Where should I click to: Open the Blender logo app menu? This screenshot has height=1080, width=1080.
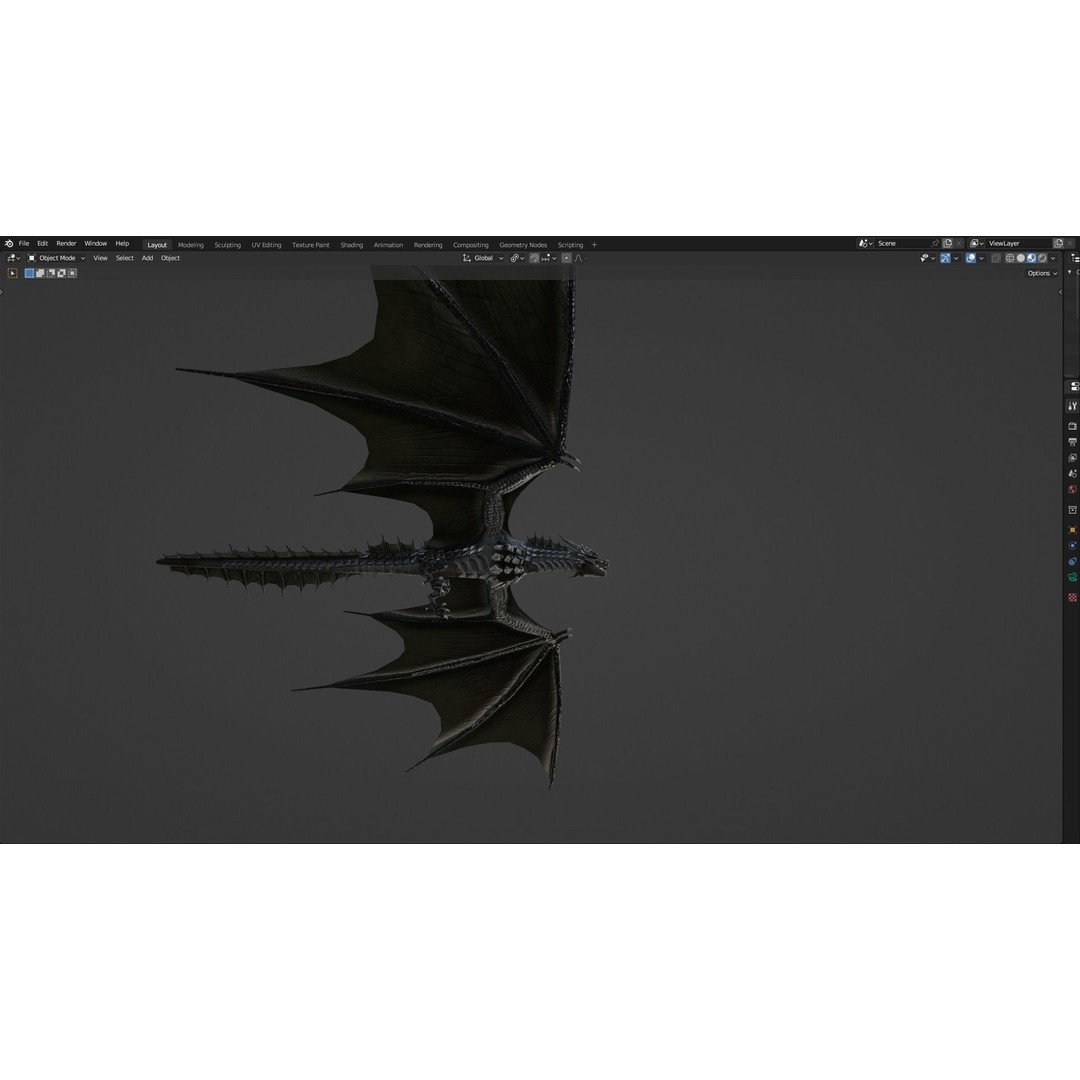[9, 244]
